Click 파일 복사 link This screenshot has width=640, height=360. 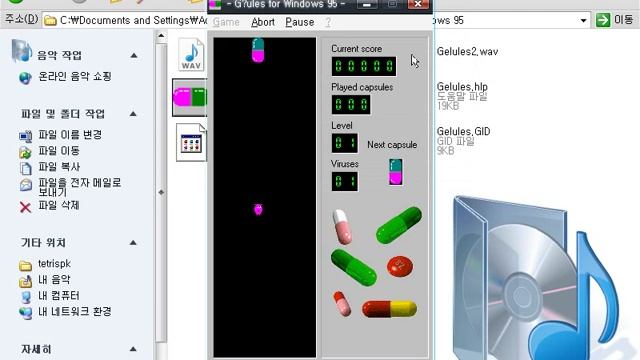(x=59, y=167)
